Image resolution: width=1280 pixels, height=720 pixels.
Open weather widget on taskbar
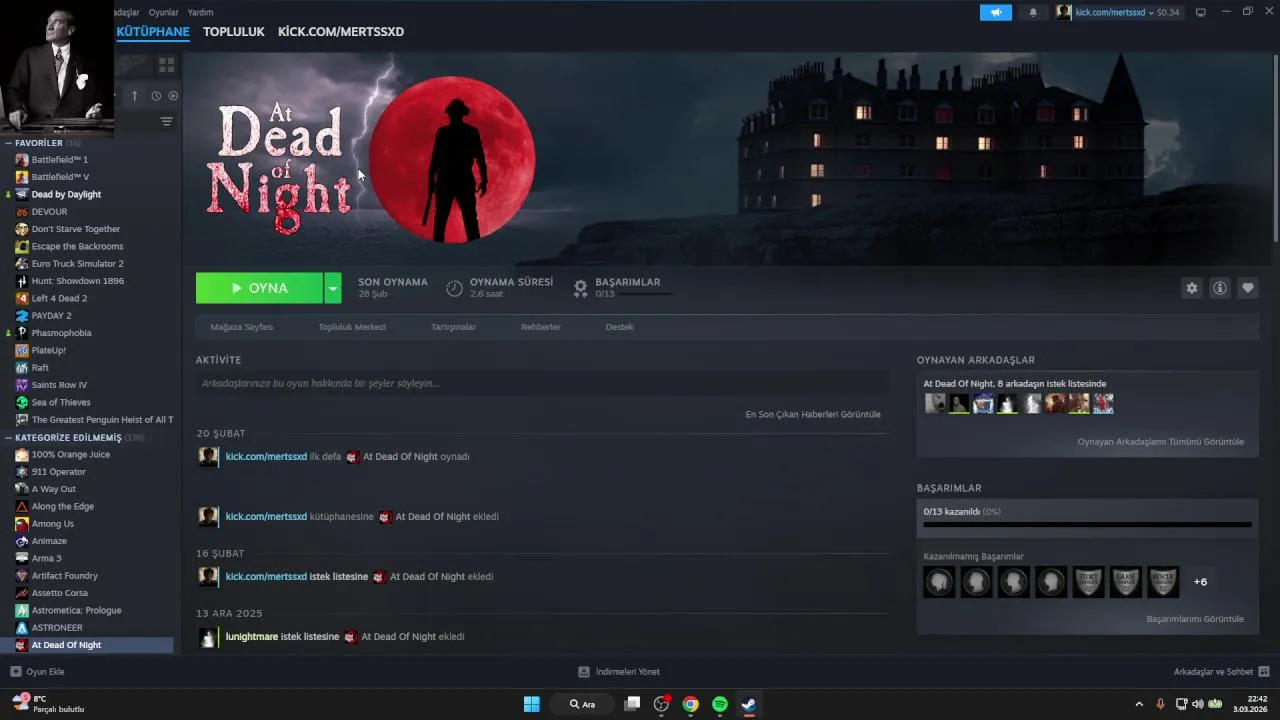click(48, 704)
